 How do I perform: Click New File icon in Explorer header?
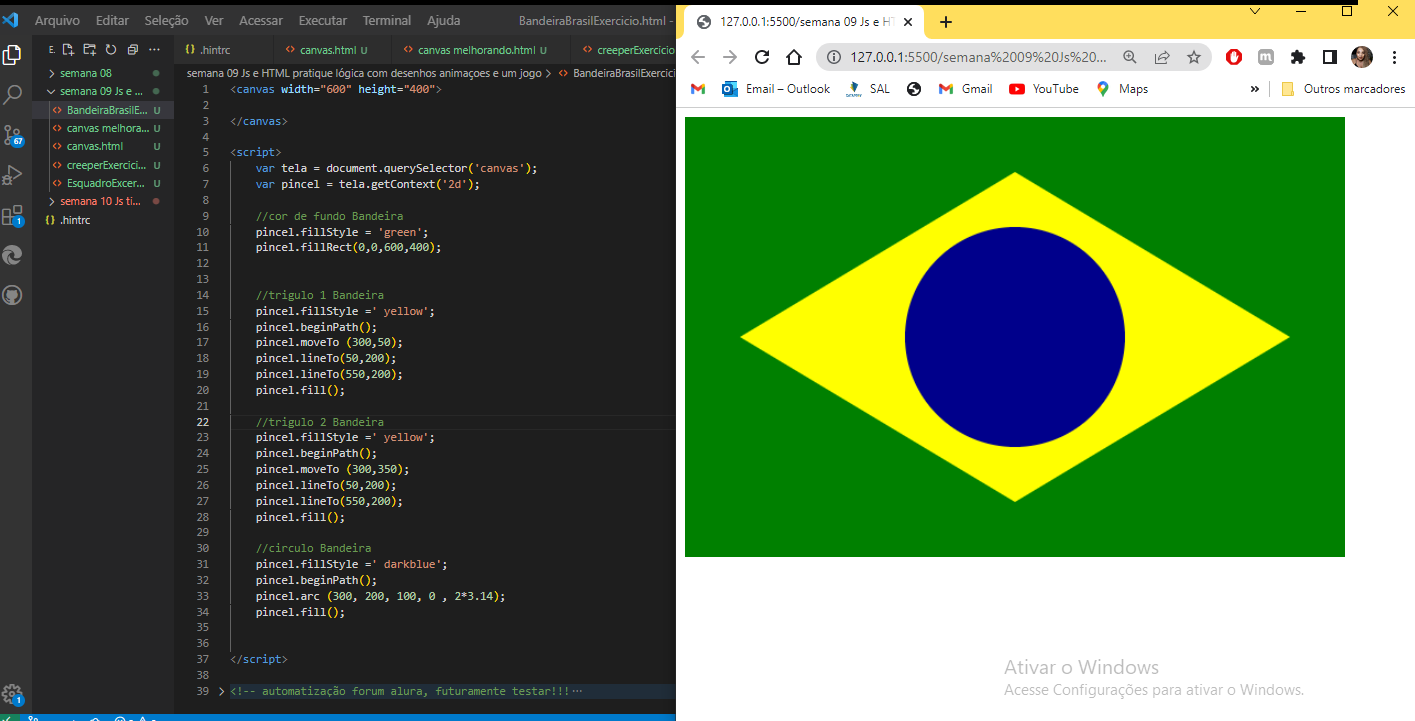(69, 49)
